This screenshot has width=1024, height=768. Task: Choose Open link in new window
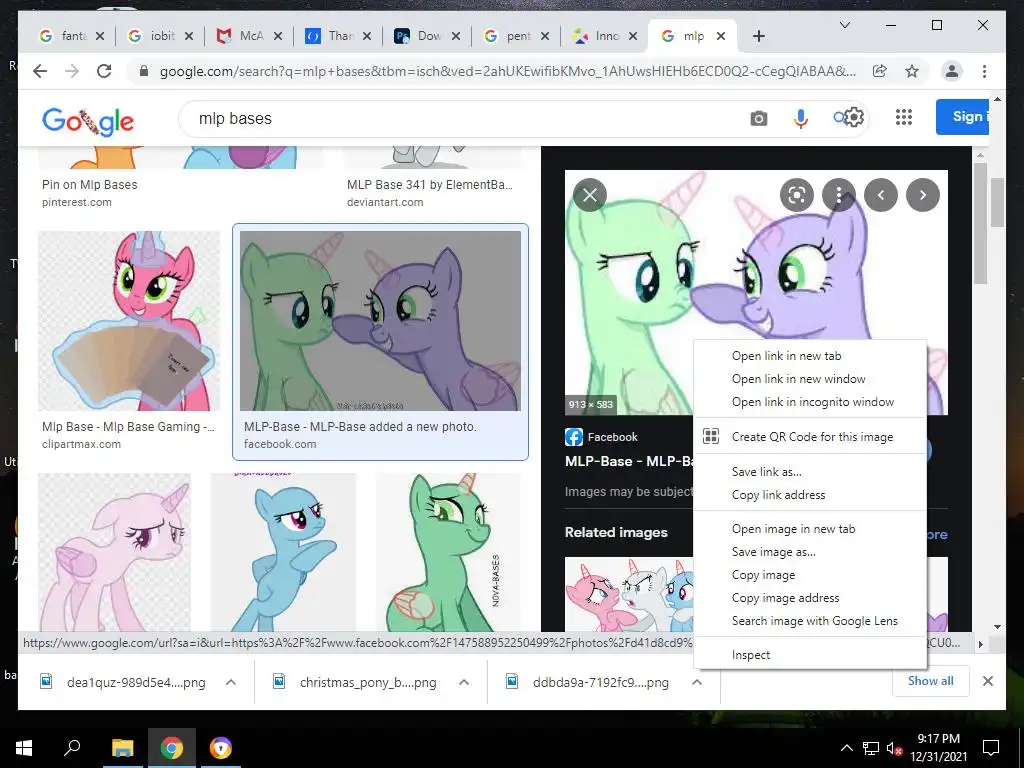(810, 379)
